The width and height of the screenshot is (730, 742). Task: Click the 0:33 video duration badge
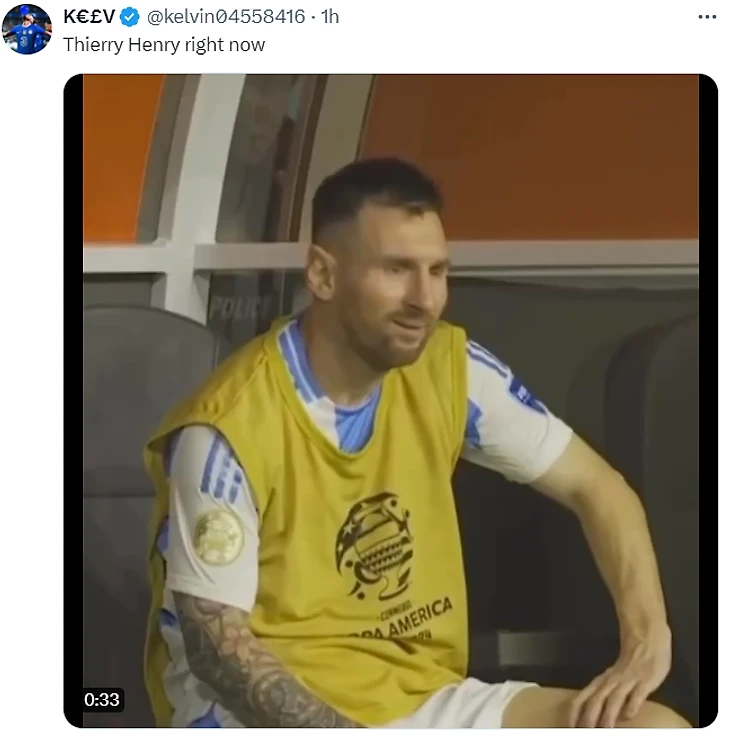[102, 699]
